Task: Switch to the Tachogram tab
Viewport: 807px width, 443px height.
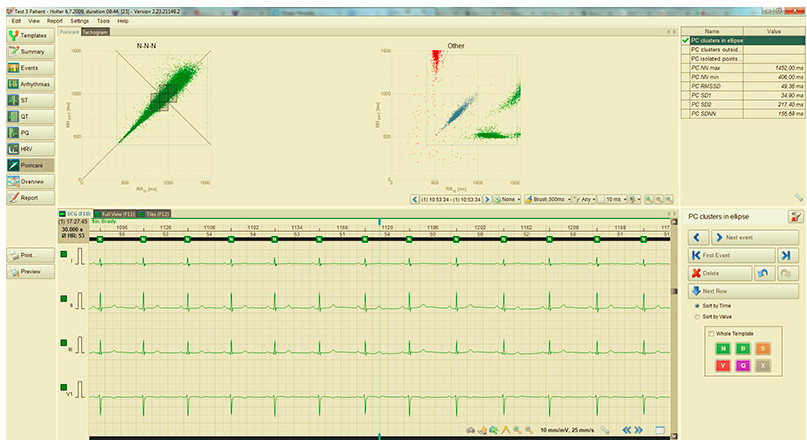Action: click(x=96, y=32)
